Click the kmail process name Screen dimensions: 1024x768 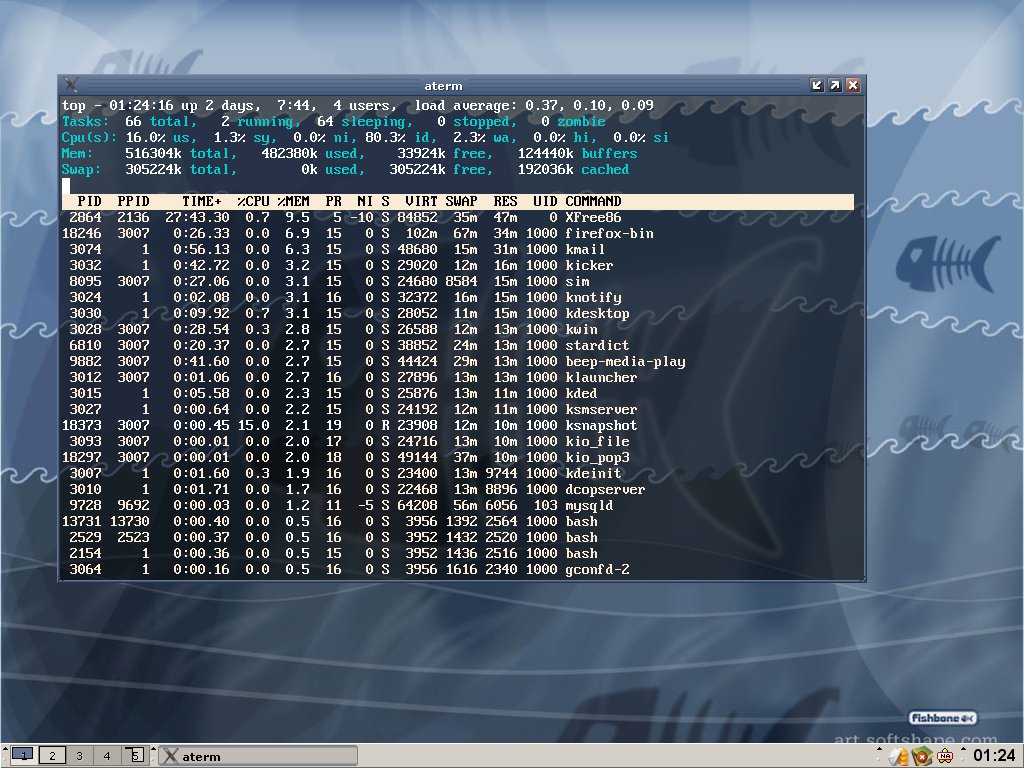click(x=585, y=249)
